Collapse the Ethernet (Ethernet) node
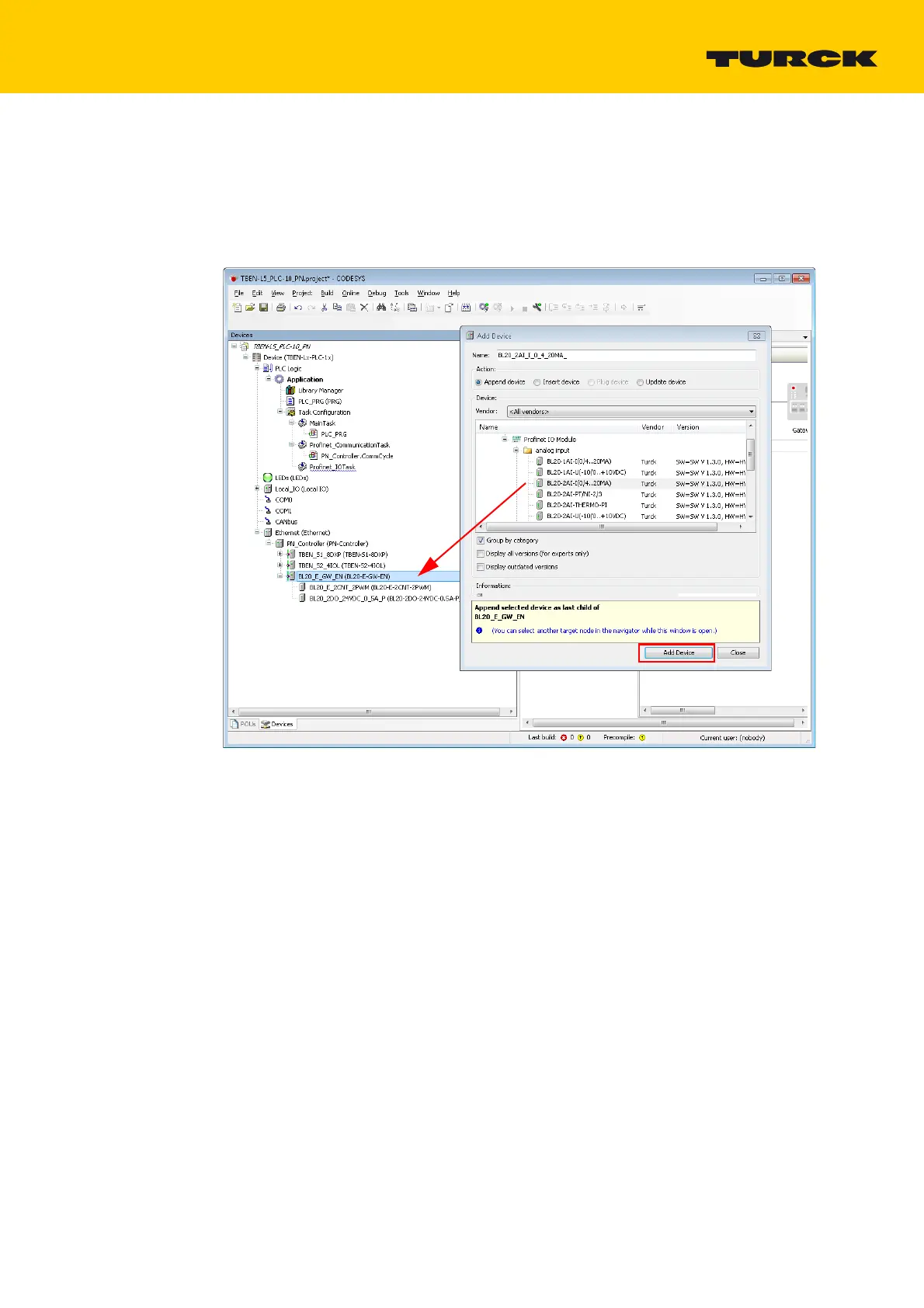 point(257,533)
